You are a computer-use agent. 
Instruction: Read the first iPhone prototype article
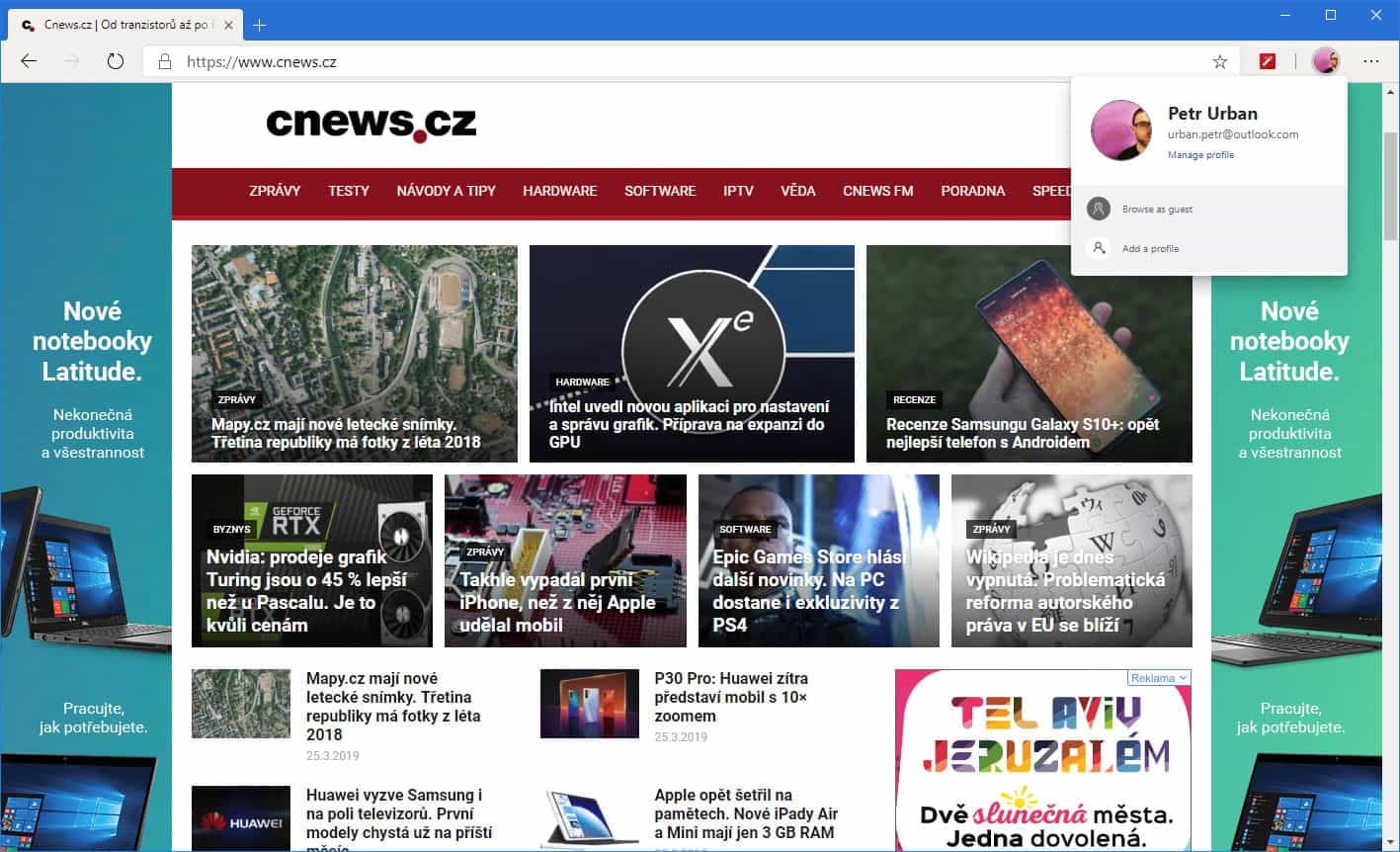coord(565,561)
